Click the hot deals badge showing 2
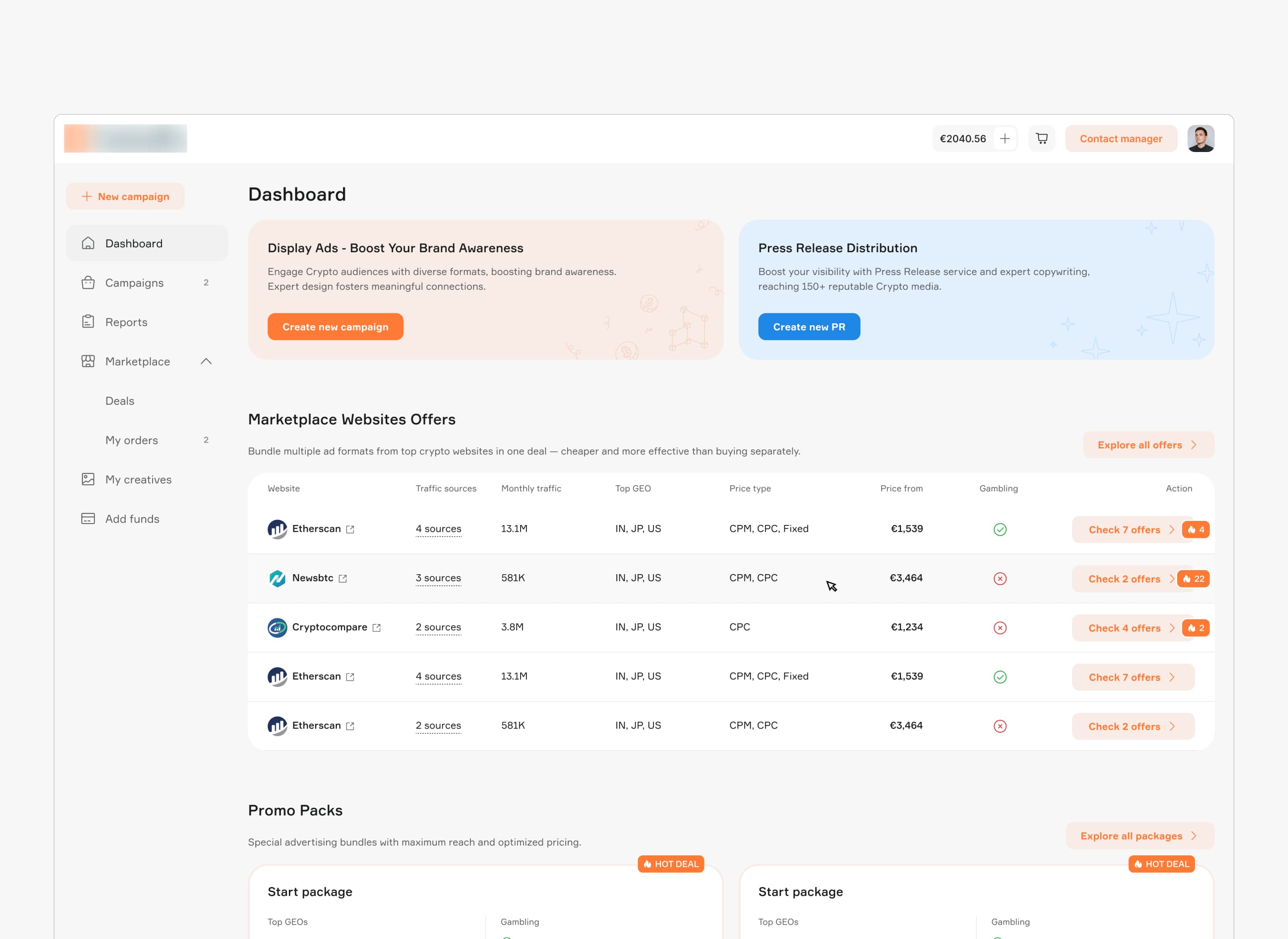 (x=1195, y=628)
